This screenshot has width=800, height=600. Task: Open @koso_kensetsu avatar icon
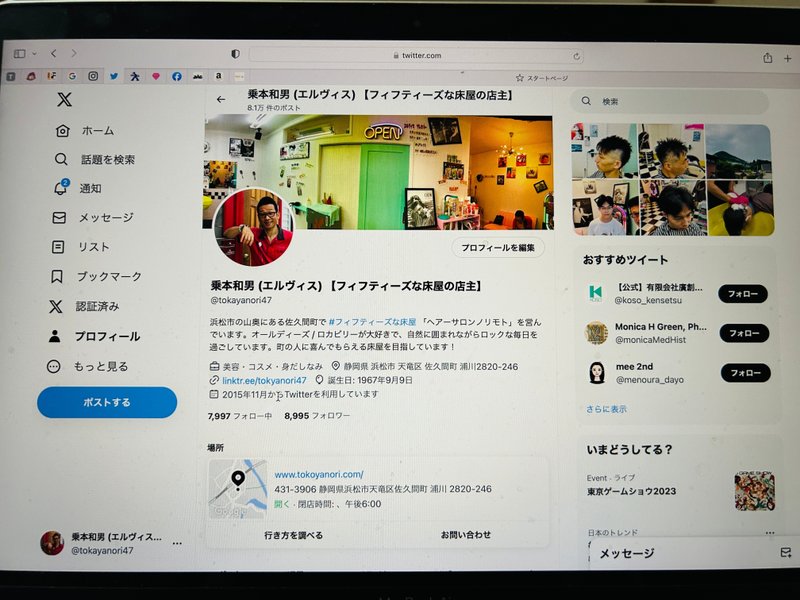(595, 293)
